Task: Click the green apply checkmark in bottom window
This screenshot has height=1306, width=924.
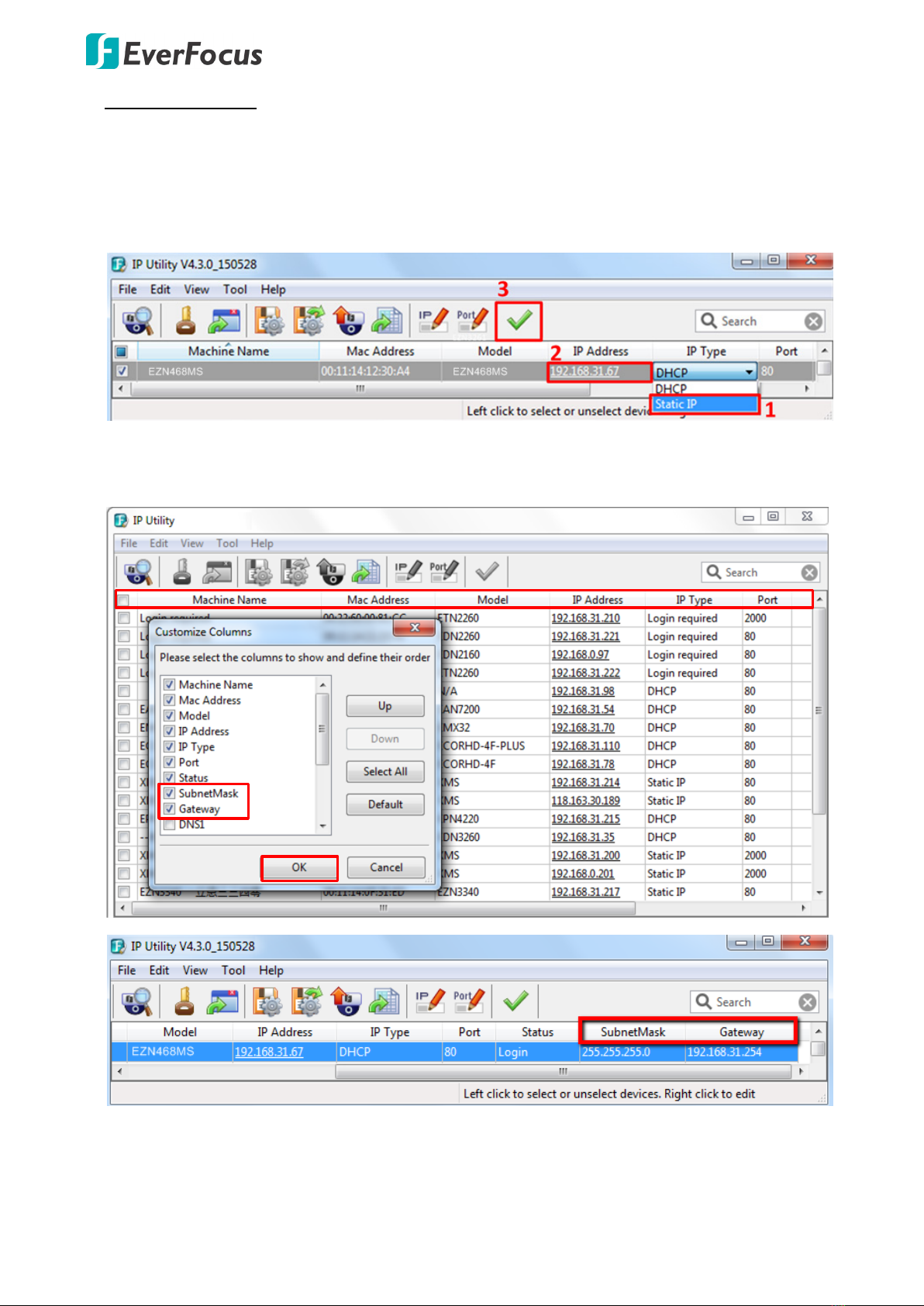Action: 515,1001
